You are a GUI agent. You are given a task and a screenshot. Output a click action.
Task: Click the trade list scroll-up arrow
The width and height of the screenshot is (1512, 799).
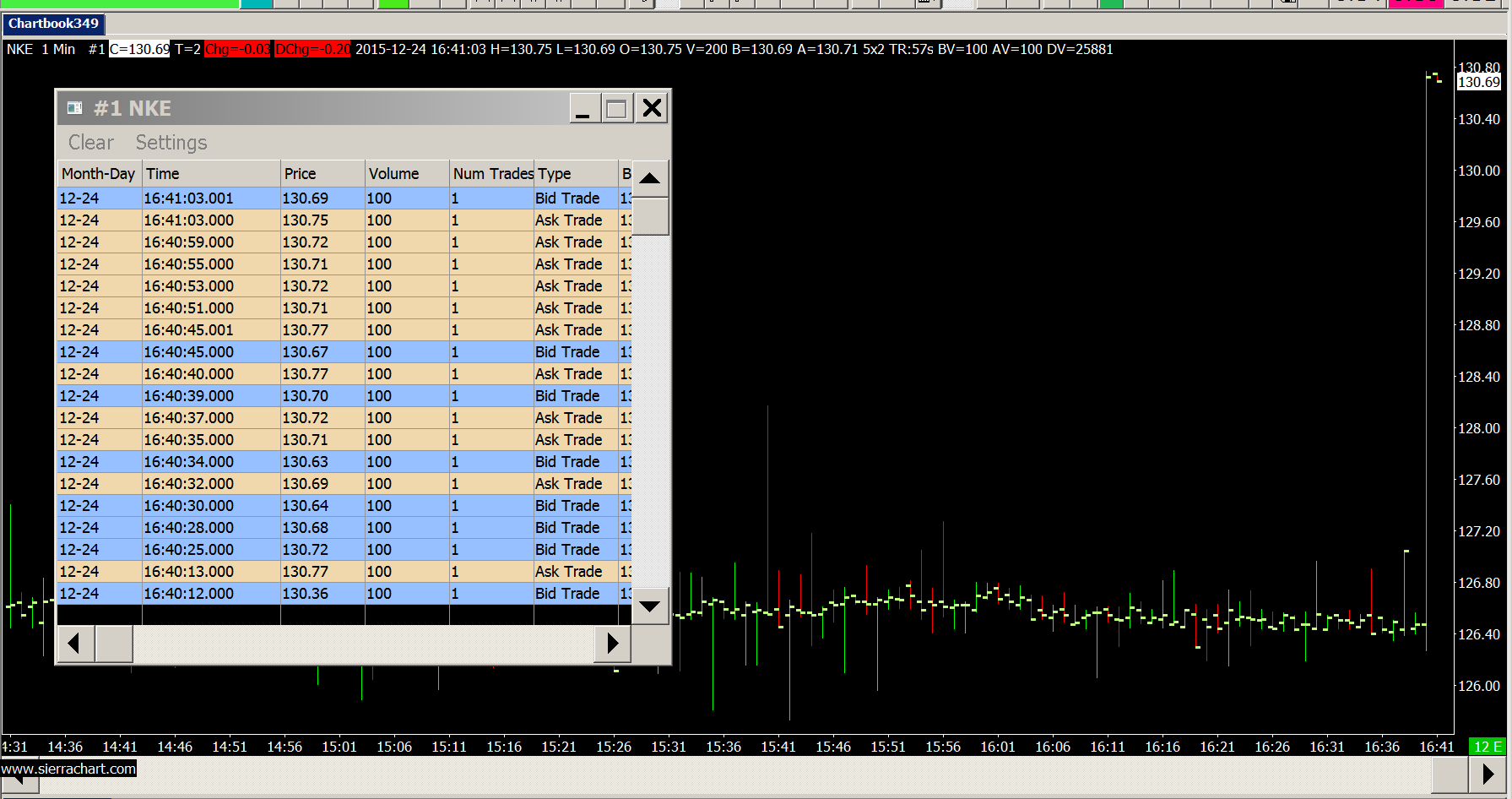(x=650, y=178)
